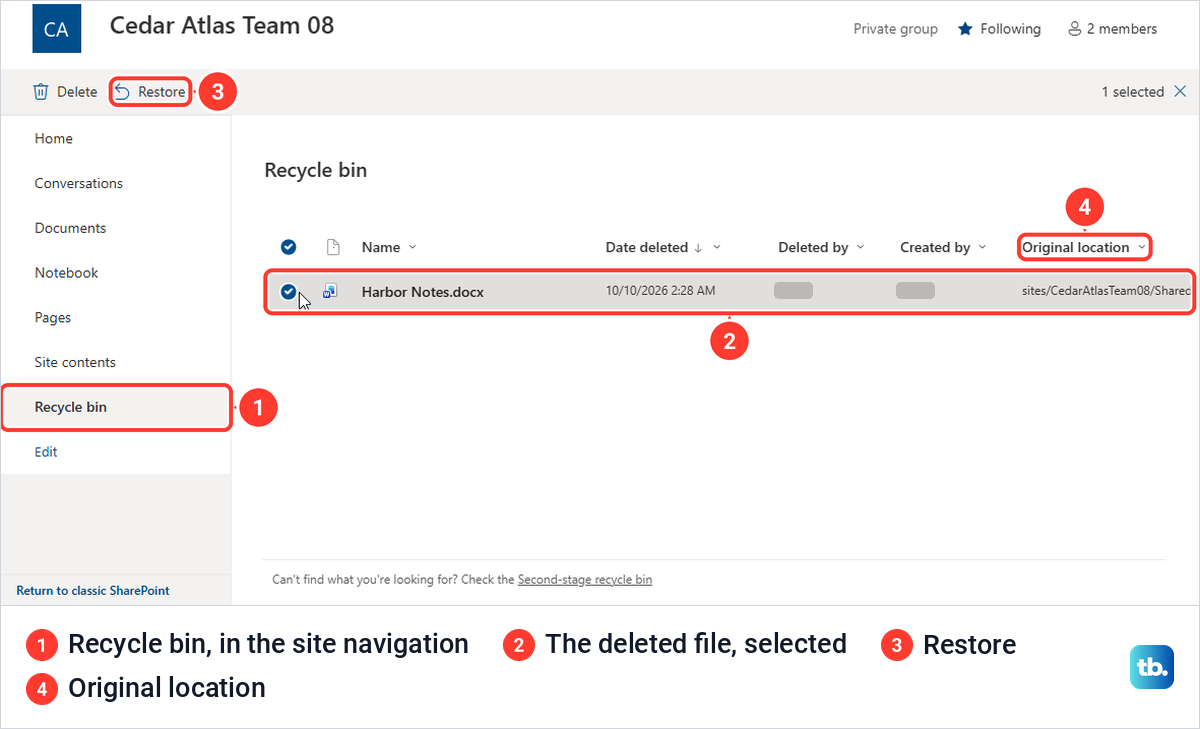Click the Restore button label
Image resolution: width=1200 pixels, height=729 pixels.
tap(161, 92)
